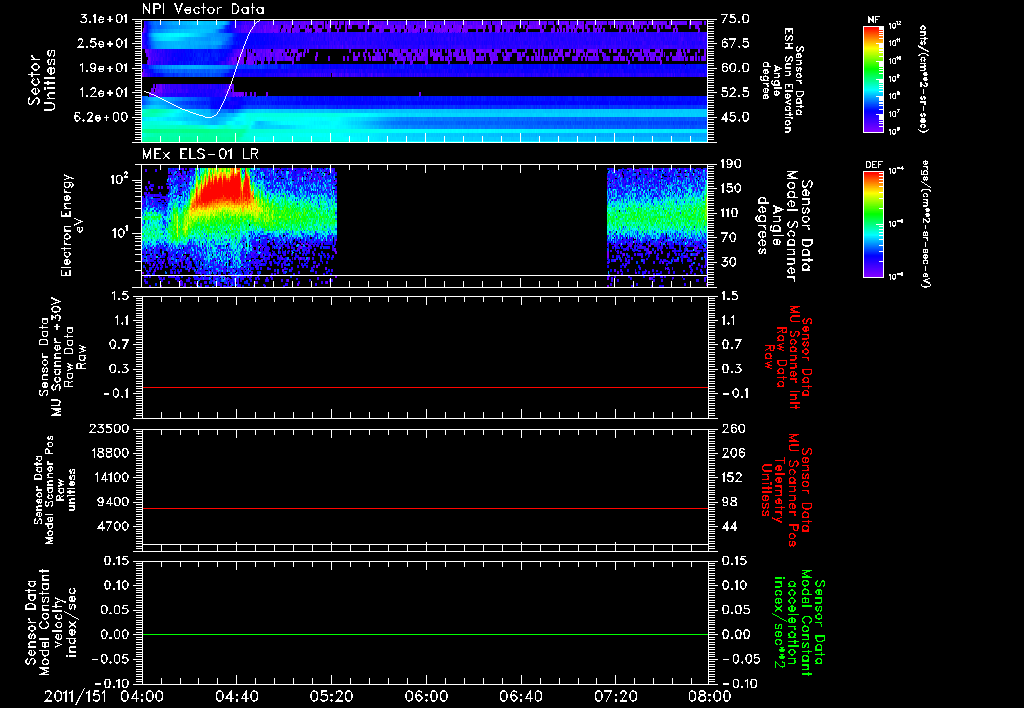Click the '08:00' time tick label
Screen dimensions: 1024x708
(709, 696)
